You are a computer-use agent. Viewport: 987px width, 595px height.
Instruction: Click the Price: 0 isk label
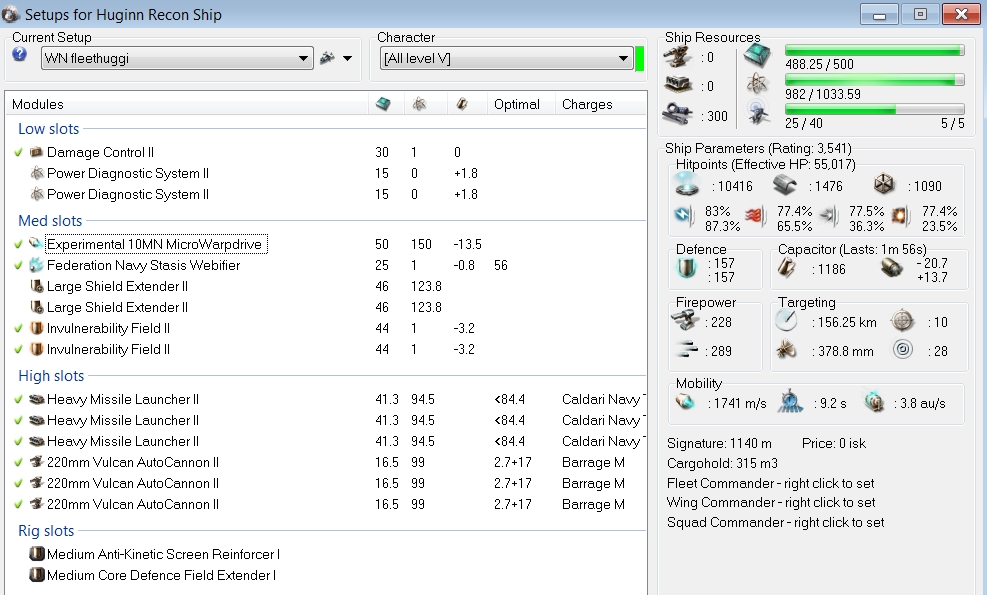tap(833, 443)
